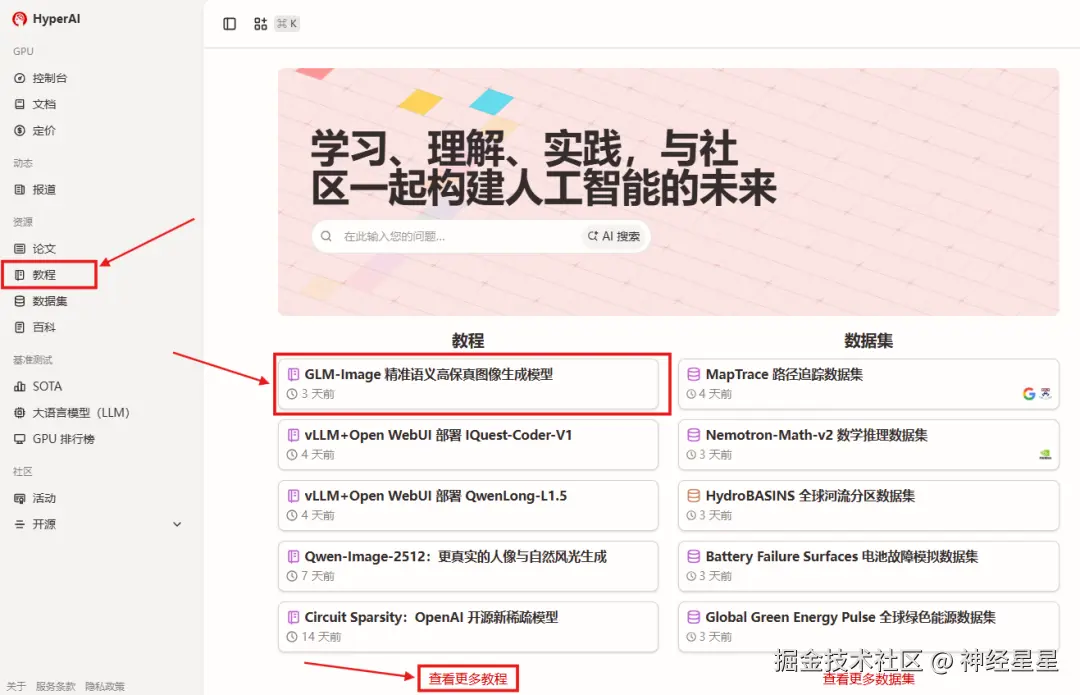Click 查看更多教程 link
1080x695 pixels.
pos(468,678)
